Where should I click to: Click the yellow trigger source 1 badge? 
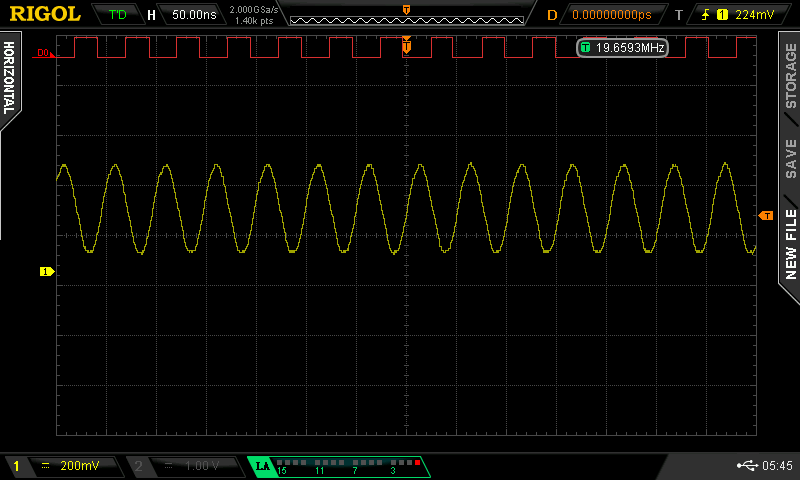coord(721,15)
